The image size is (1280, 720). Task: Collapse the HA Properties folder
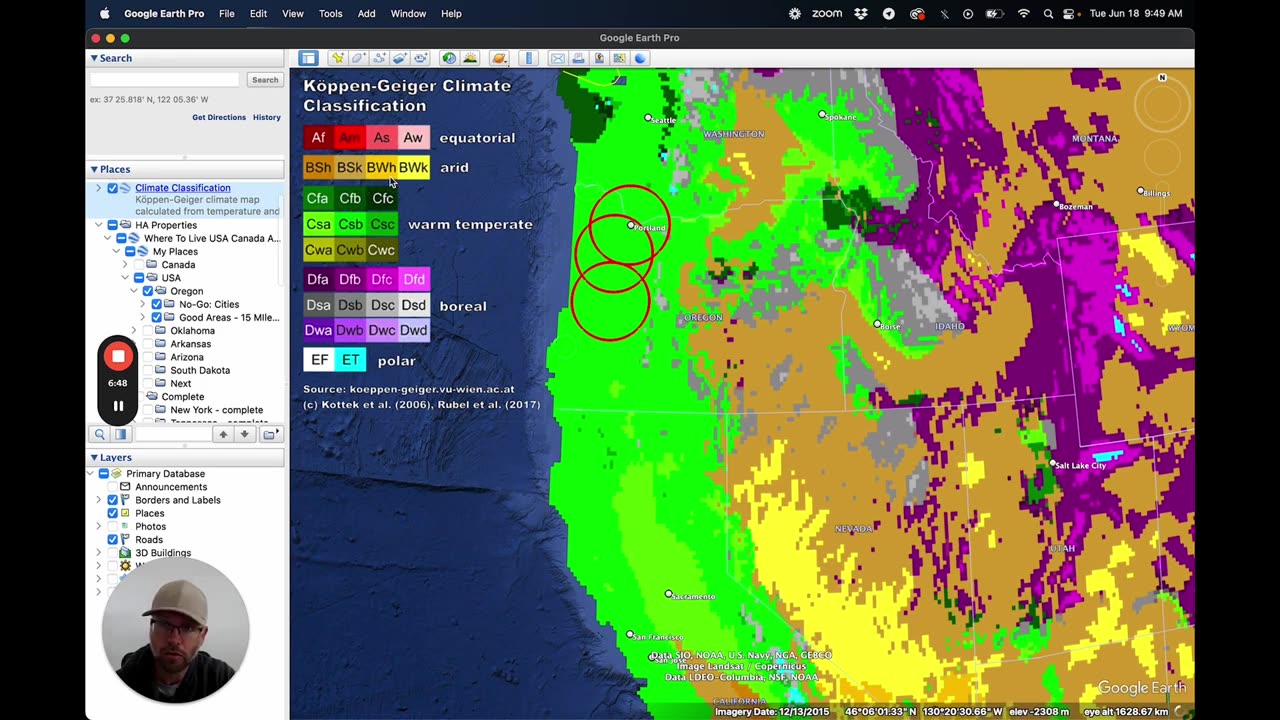(x=98, y=225)
